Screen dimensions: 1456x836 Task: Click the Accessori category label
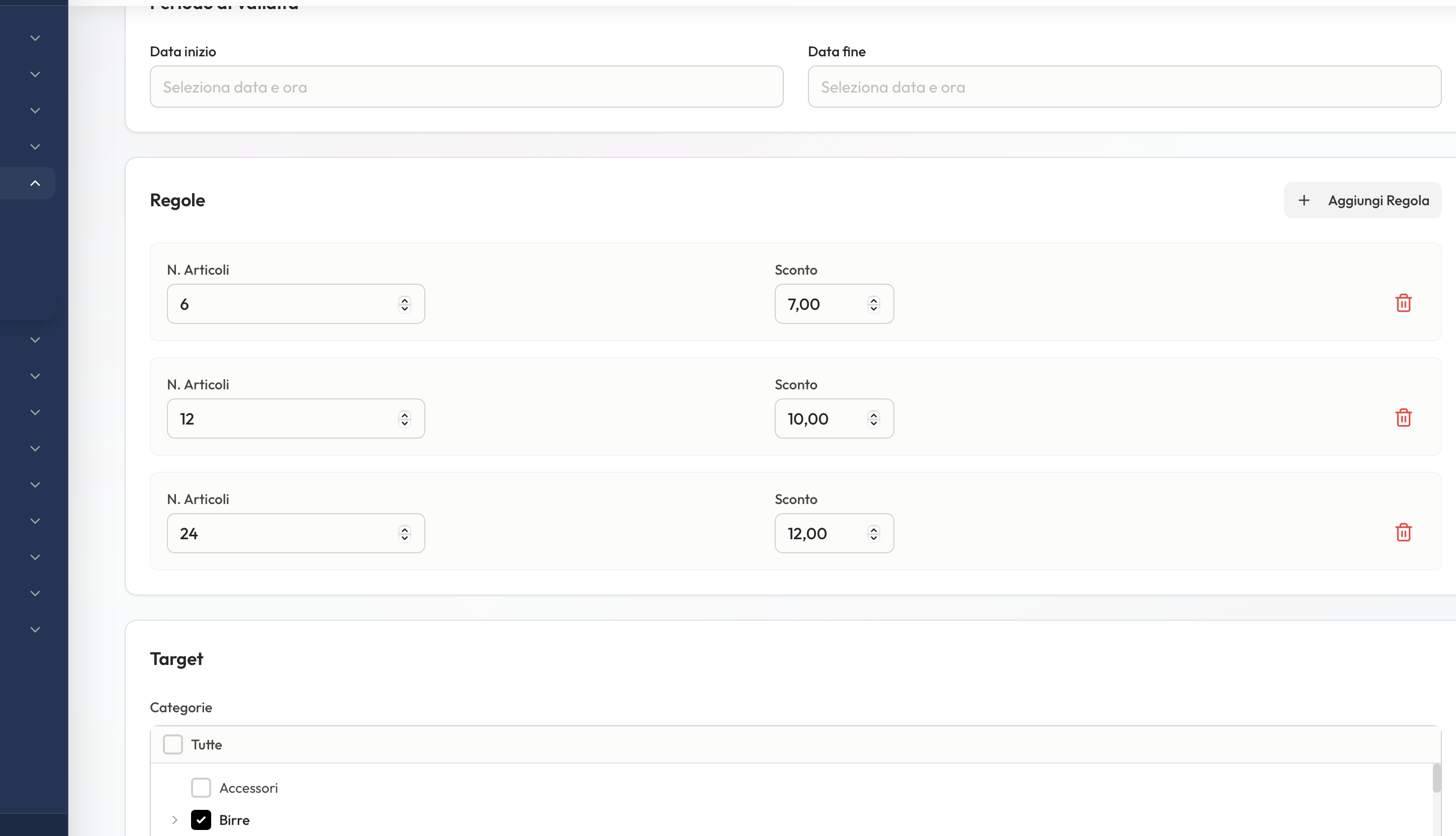pos(248,788)
